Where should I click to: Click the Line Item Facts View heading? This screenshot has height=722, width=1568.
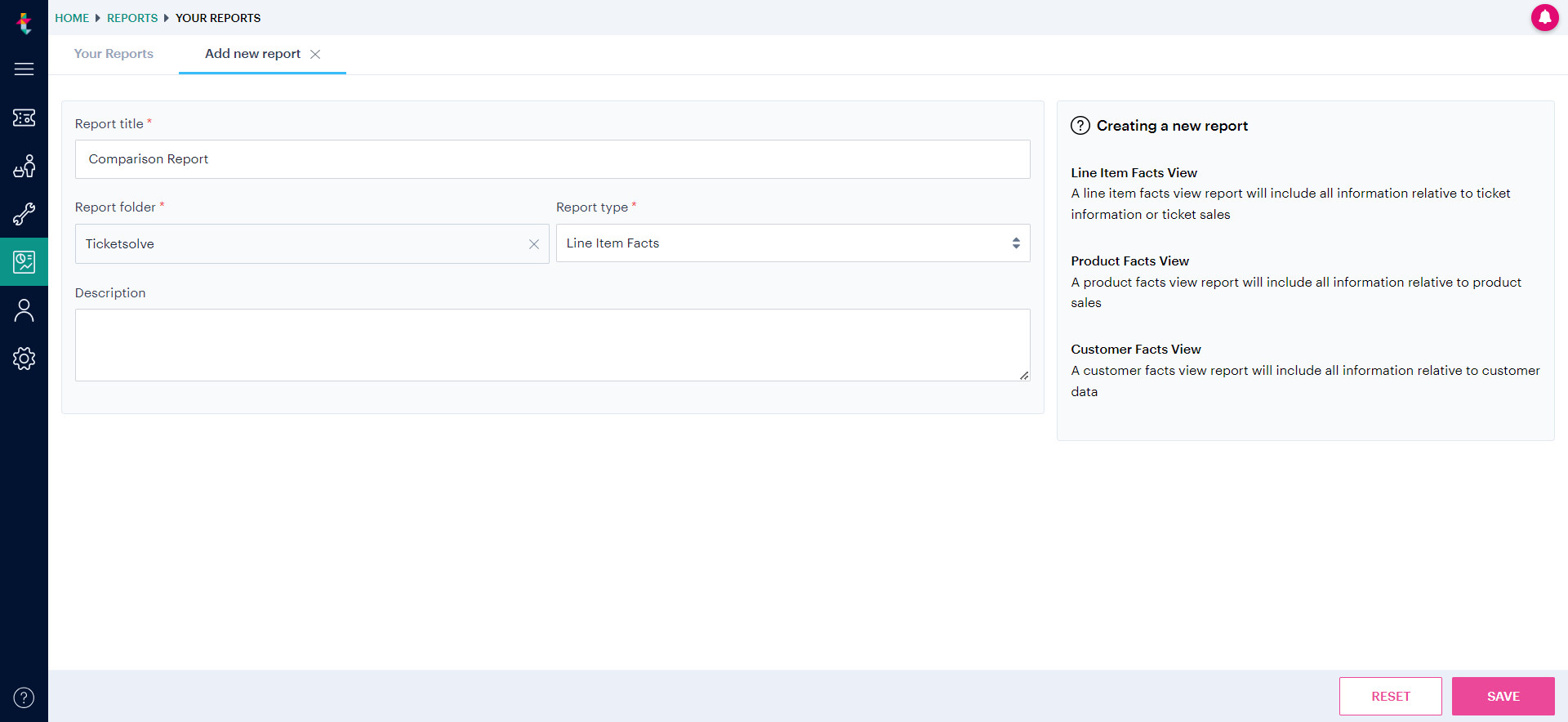(1134, 173)
